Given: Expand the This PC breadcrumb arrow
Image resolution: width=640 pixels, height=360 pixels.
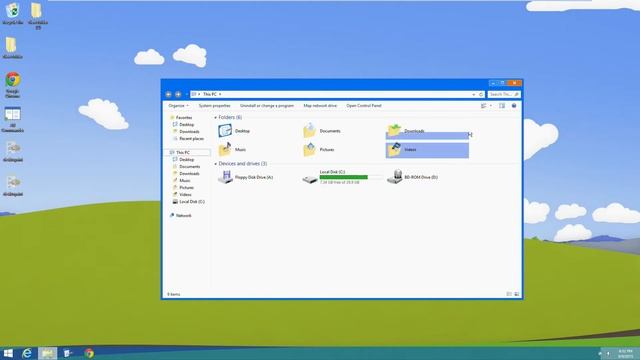Looking at the screenshot, I should (220, 94).
